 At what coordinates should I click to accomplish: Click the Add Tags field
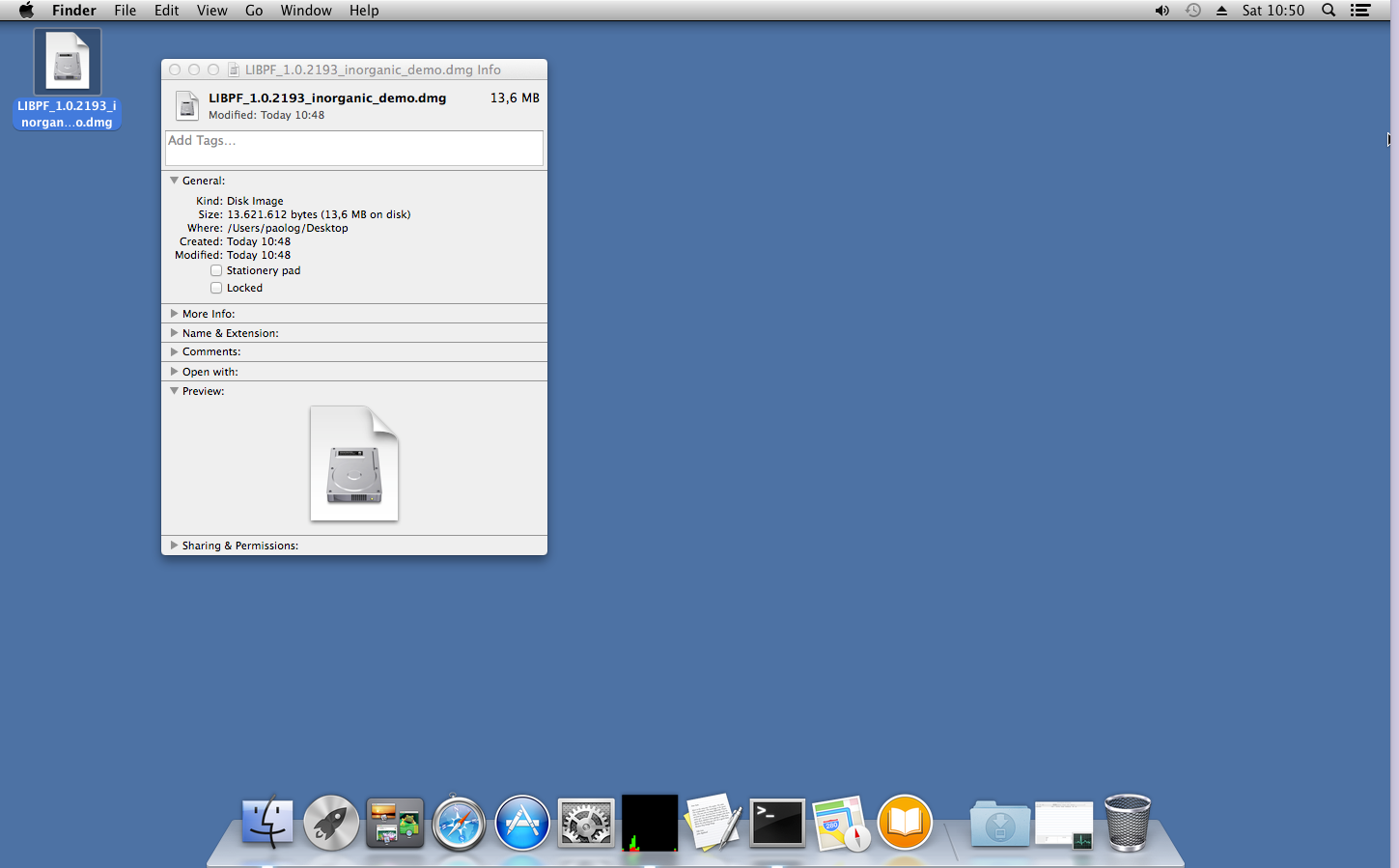click(x=353, y=148)
